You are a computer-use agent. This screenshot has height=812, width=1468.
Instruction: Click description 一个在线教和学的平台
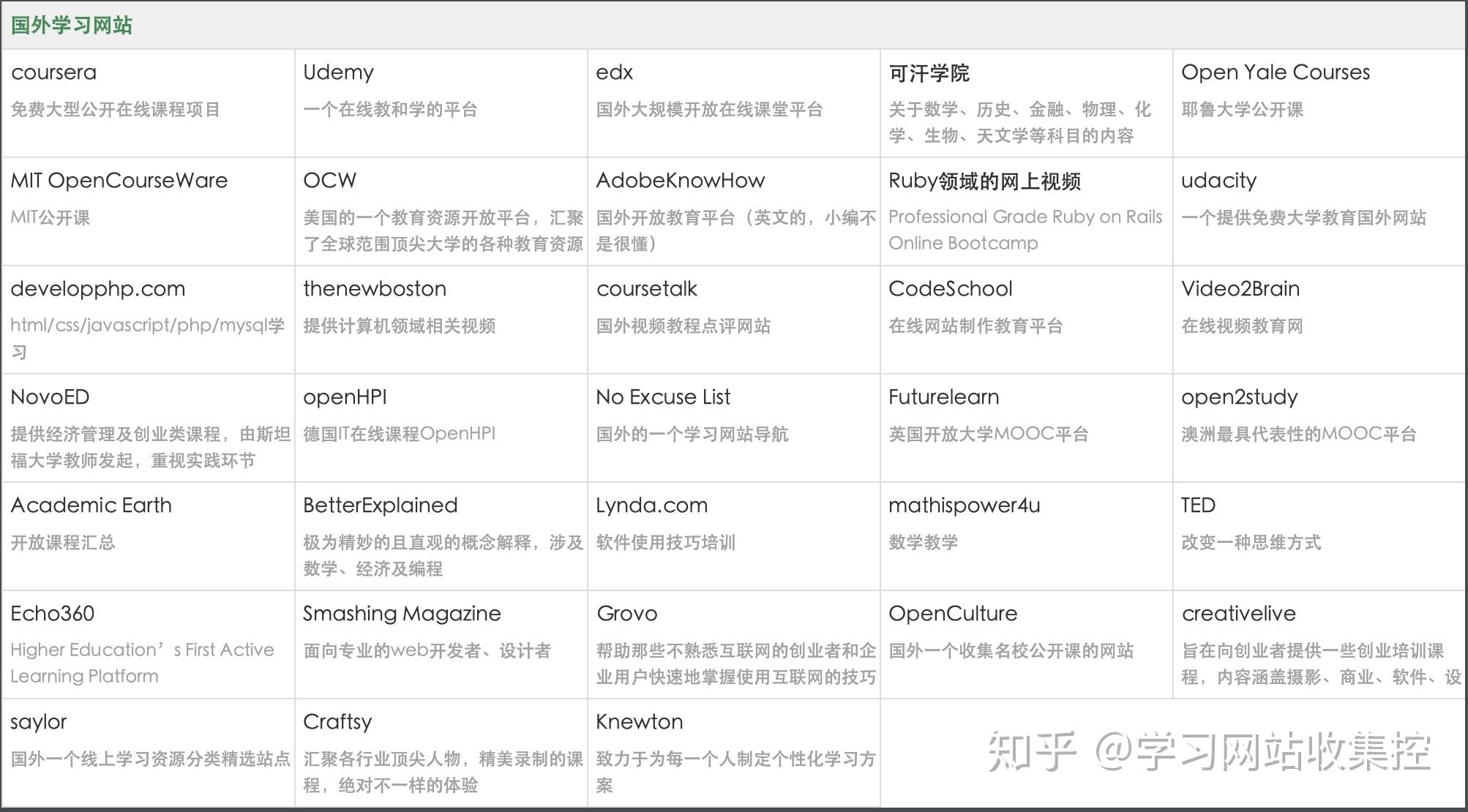[390, 110]
